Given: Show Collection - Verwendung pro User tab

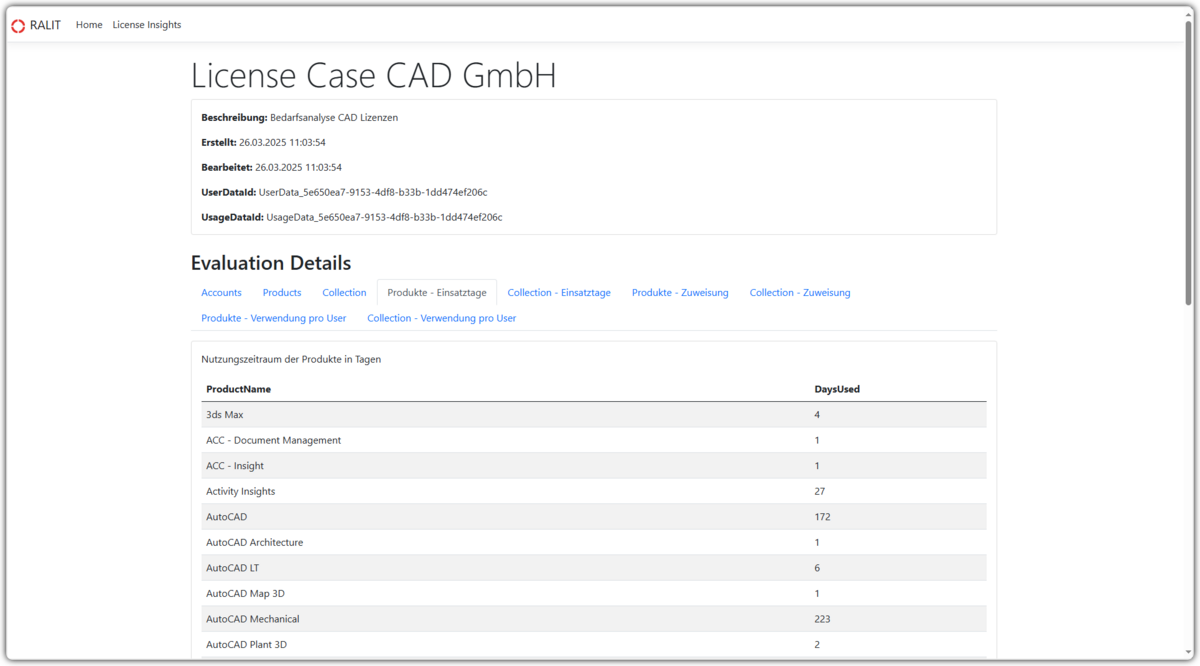Looking at the screenshot, I should 442,318.
